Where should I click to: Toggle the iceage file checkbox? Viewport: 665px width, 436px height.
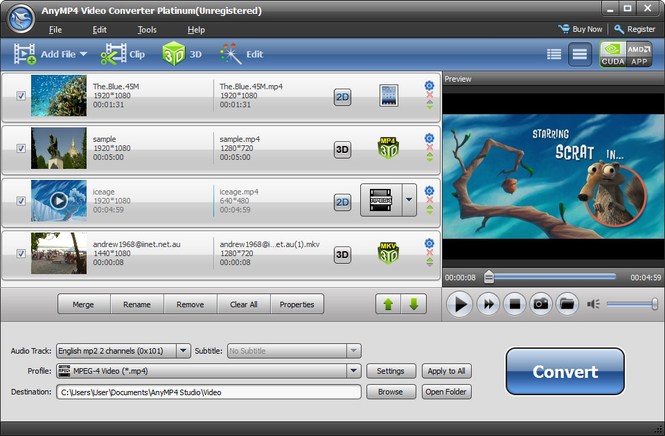[x=22, y=201]
